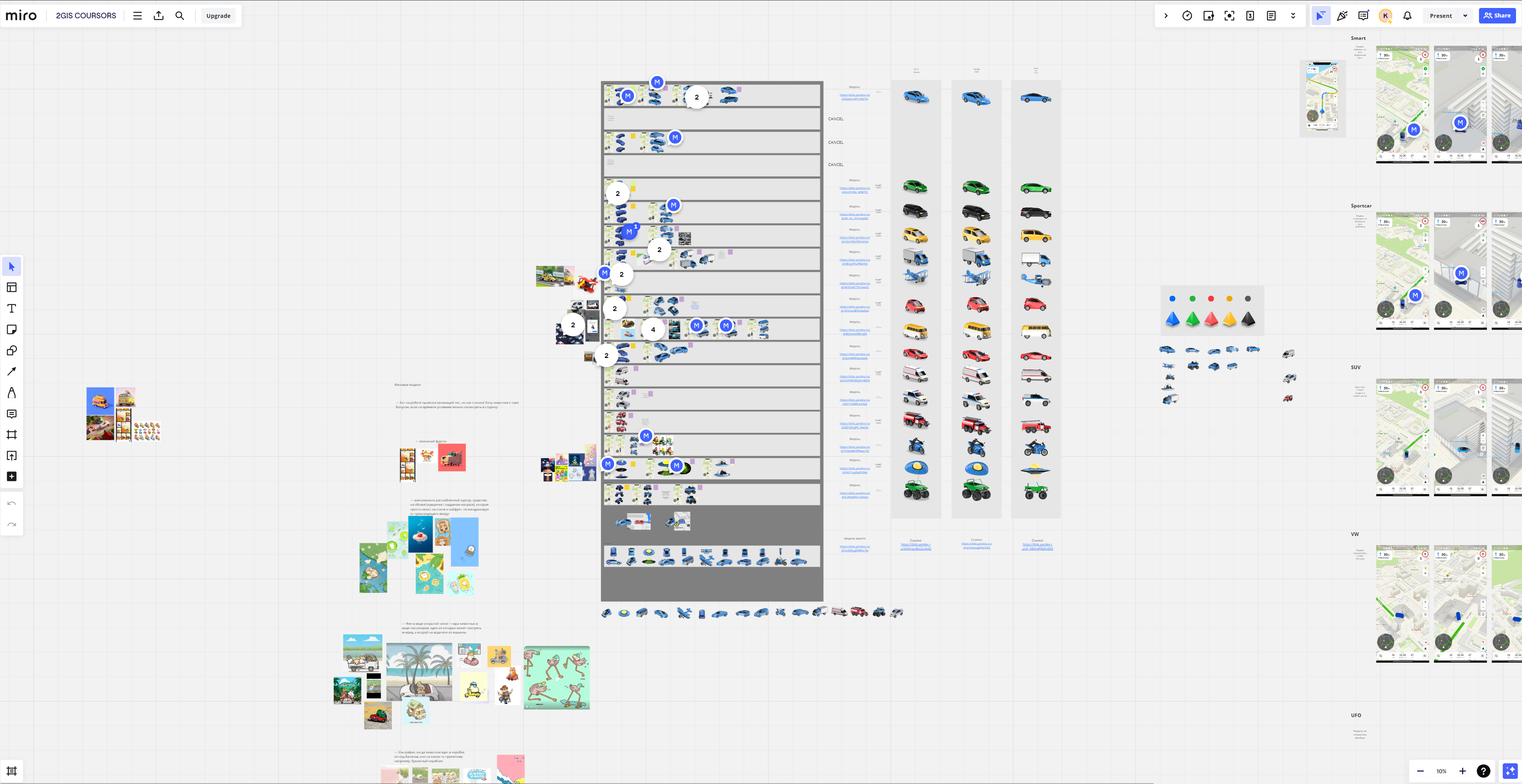
Task: Select the Text tool in the left toolbar
Action: coord(11,309)
